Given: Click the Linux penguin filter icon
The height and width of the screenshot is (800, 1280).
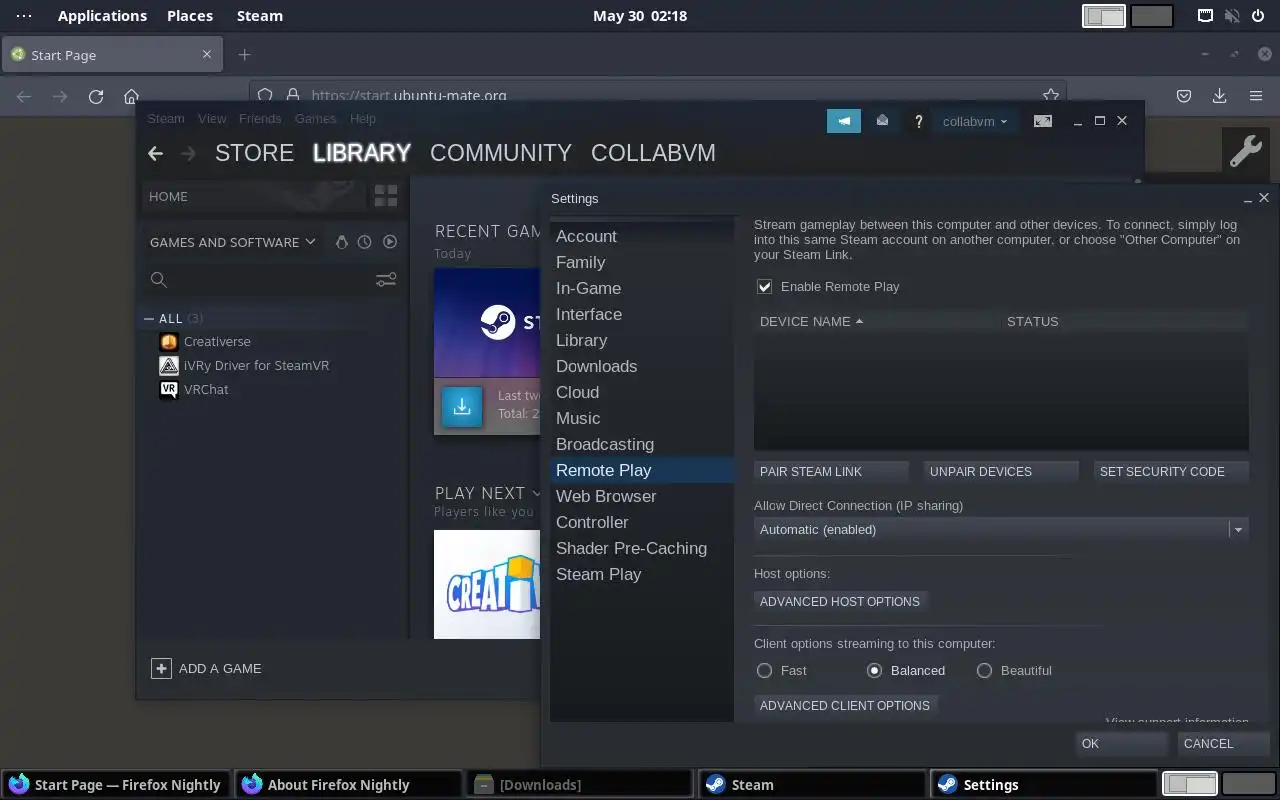Looking at the screenshot, I should click(341, 242).
